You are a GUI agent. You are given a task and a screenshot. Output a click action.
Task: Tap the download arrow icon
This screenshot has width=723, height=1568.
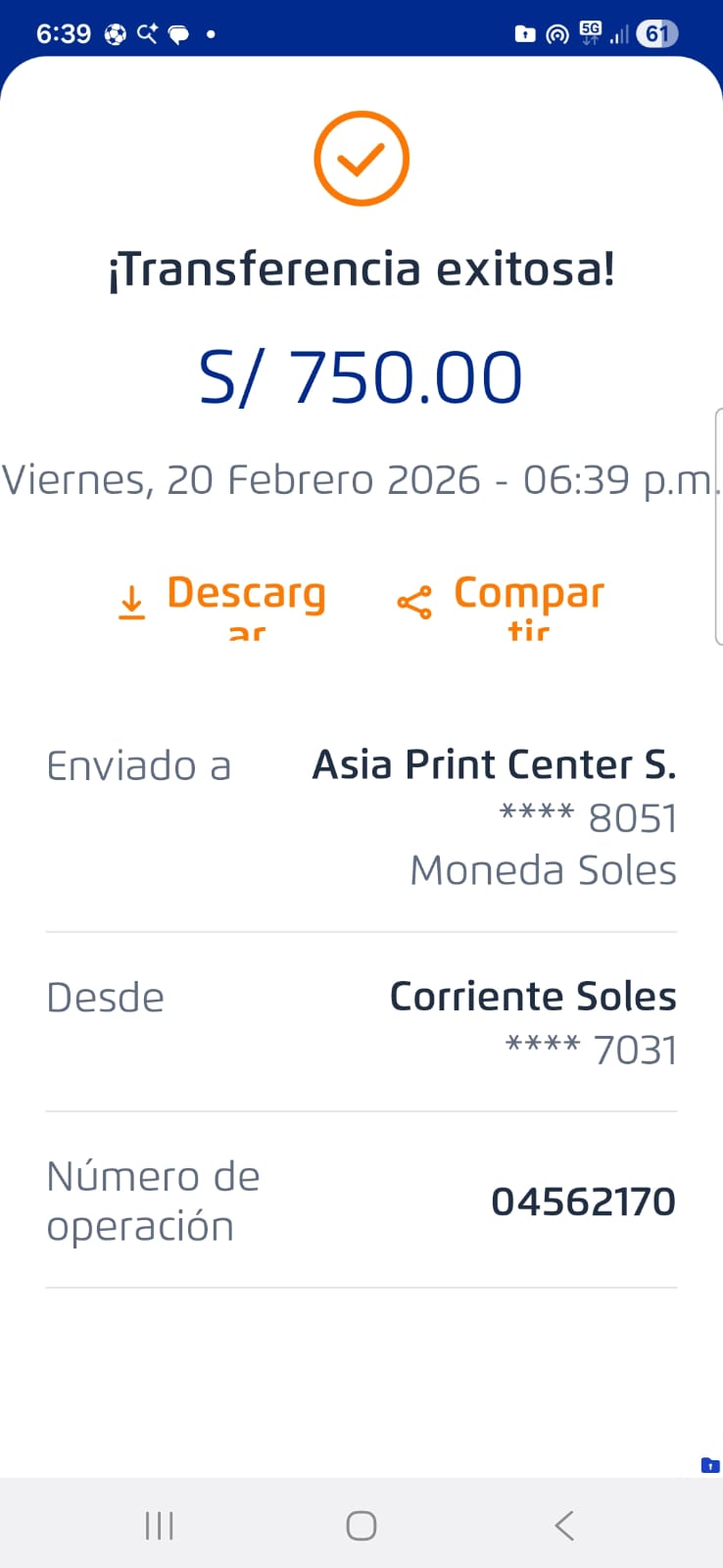click(x=131, y=602)
